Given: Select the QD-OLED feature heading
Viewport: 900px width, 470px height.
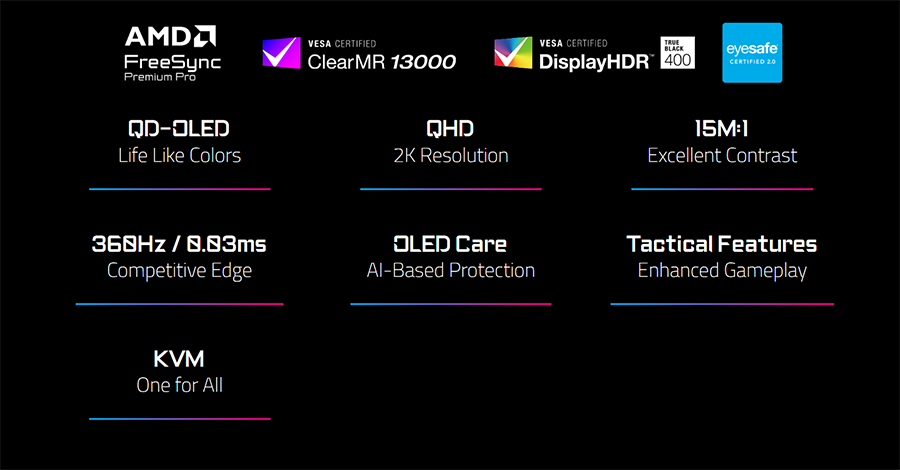Looking at the screenshot, I should coord(179,129).
